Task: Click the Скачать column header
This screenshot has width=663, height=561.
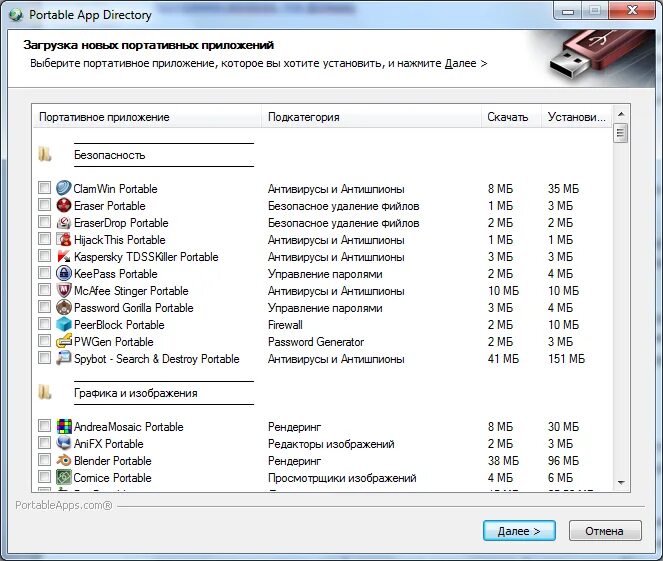Action: click(511, 117)
